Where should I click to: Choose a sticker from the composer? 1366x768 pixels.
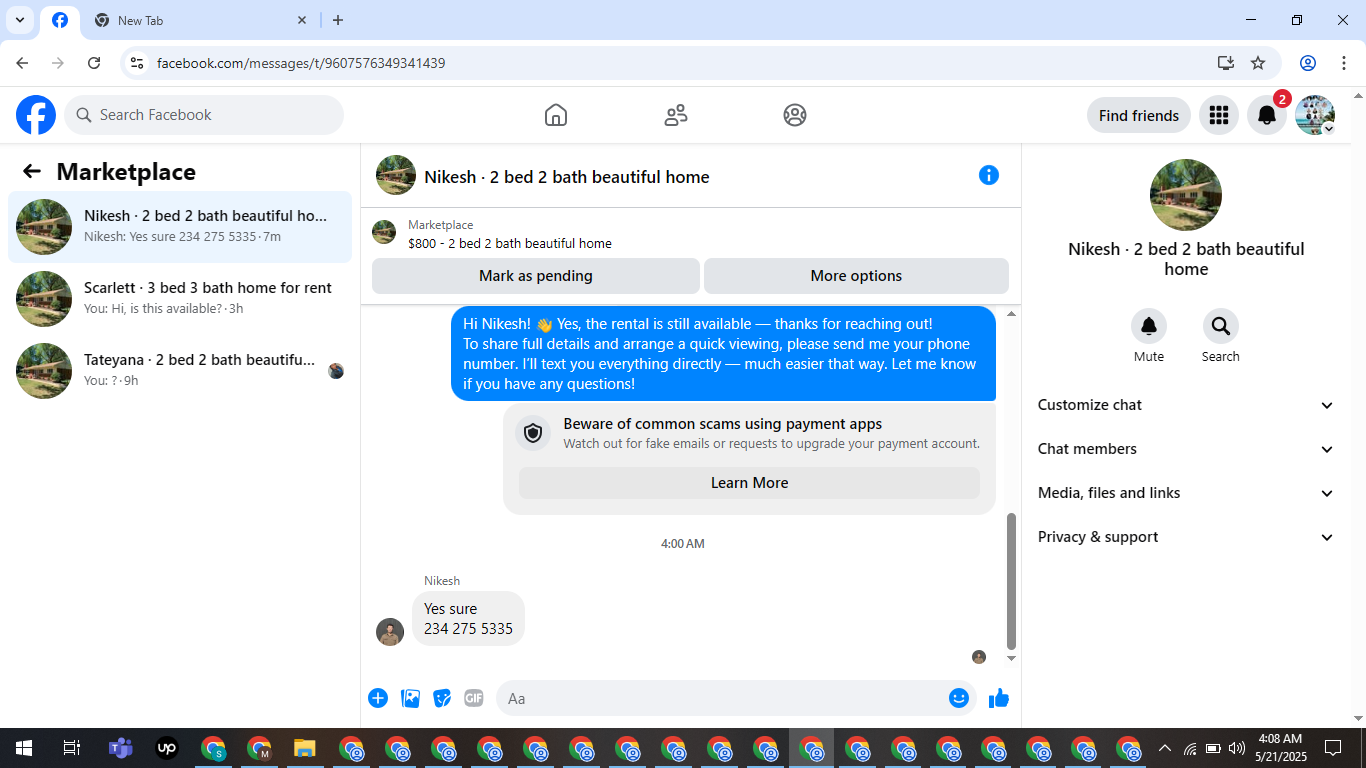tap(442, 698)
